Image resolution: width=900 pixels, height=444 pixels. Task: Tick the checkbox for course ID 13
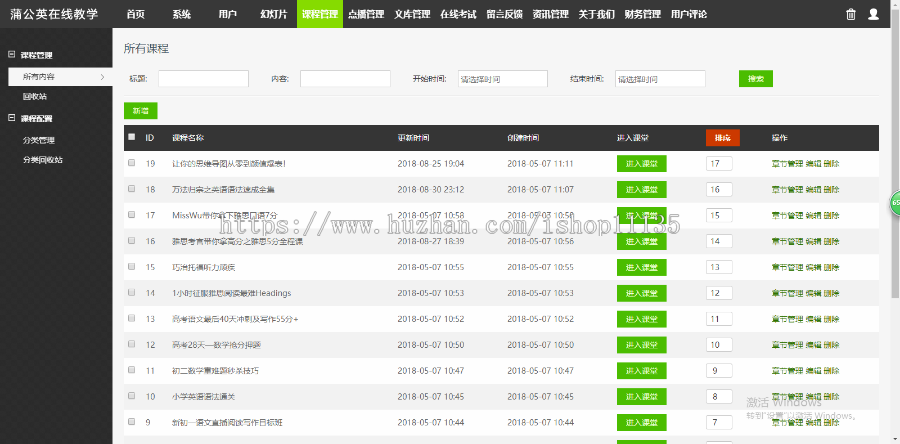click(x=131, y=319)
